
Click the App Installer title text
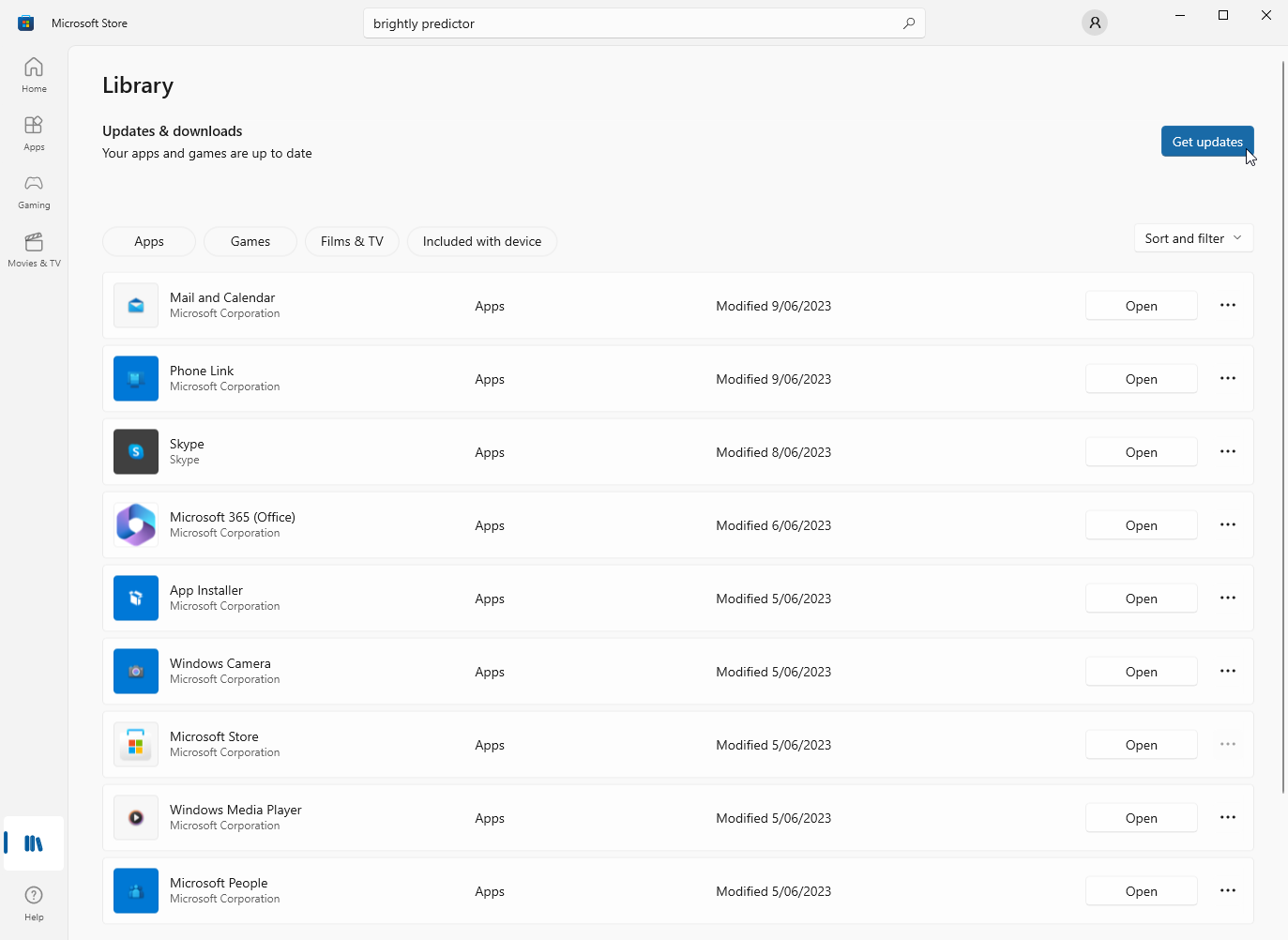coord(206,590)
